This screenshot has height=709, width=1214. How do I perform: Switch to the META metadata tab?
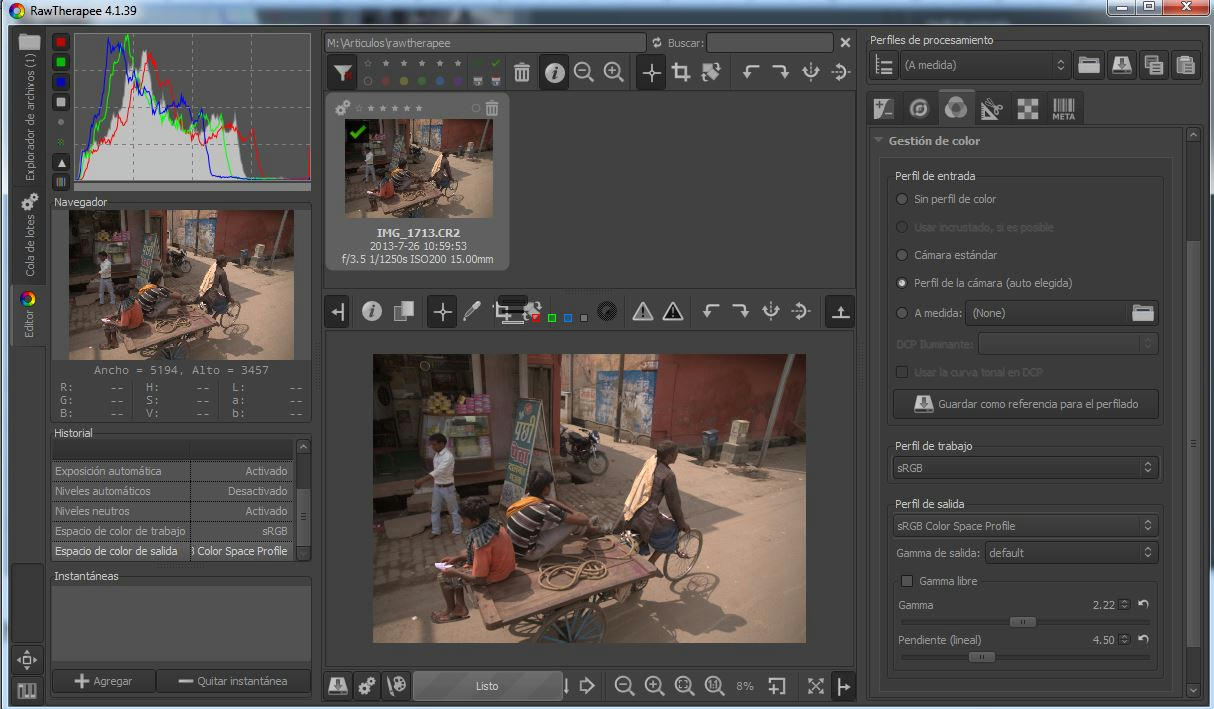click(1063, 109)
